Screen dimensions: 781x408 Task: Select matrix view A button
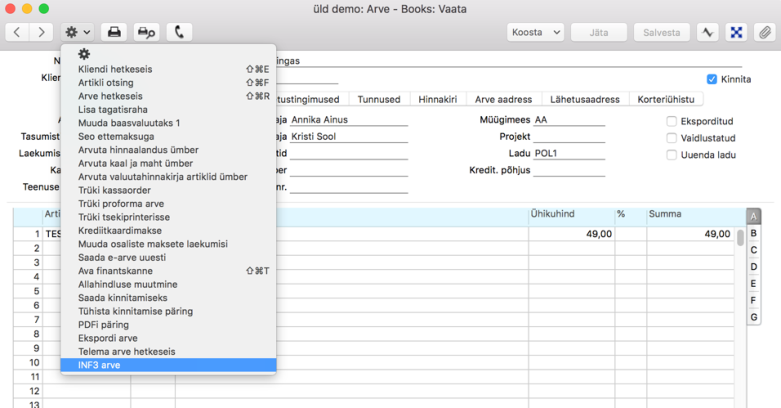[x=754, y=216]
